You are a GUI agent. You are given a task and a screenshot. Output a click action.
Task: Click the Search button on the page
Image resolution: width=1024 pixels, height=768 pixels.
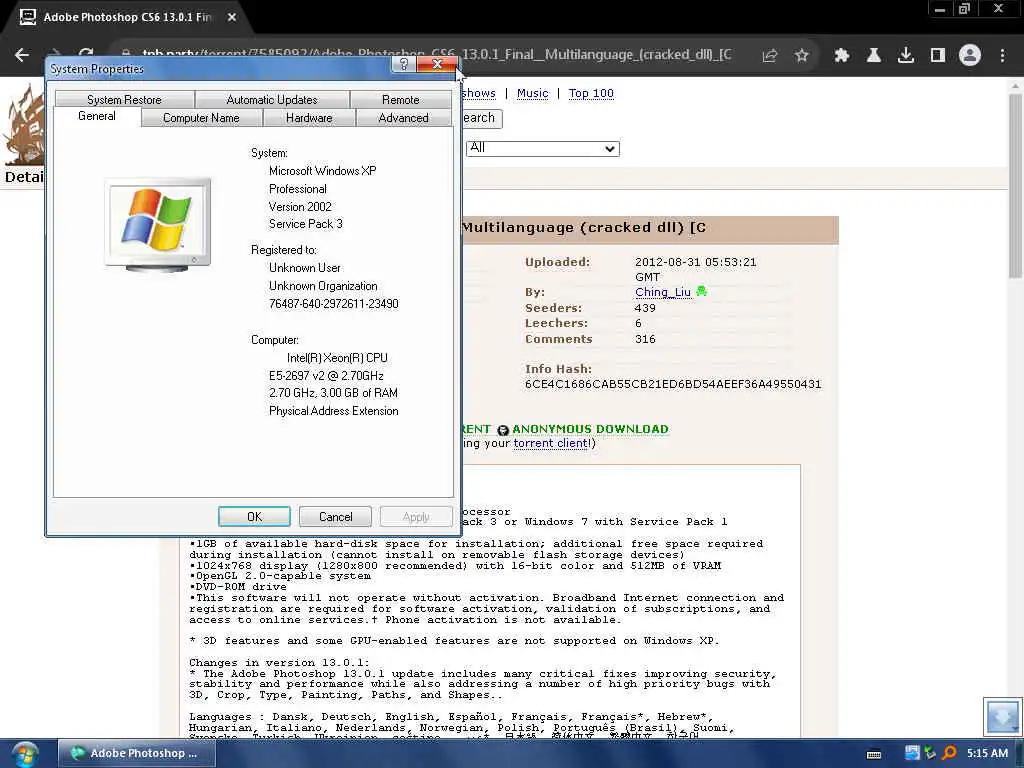pos(482,118)
